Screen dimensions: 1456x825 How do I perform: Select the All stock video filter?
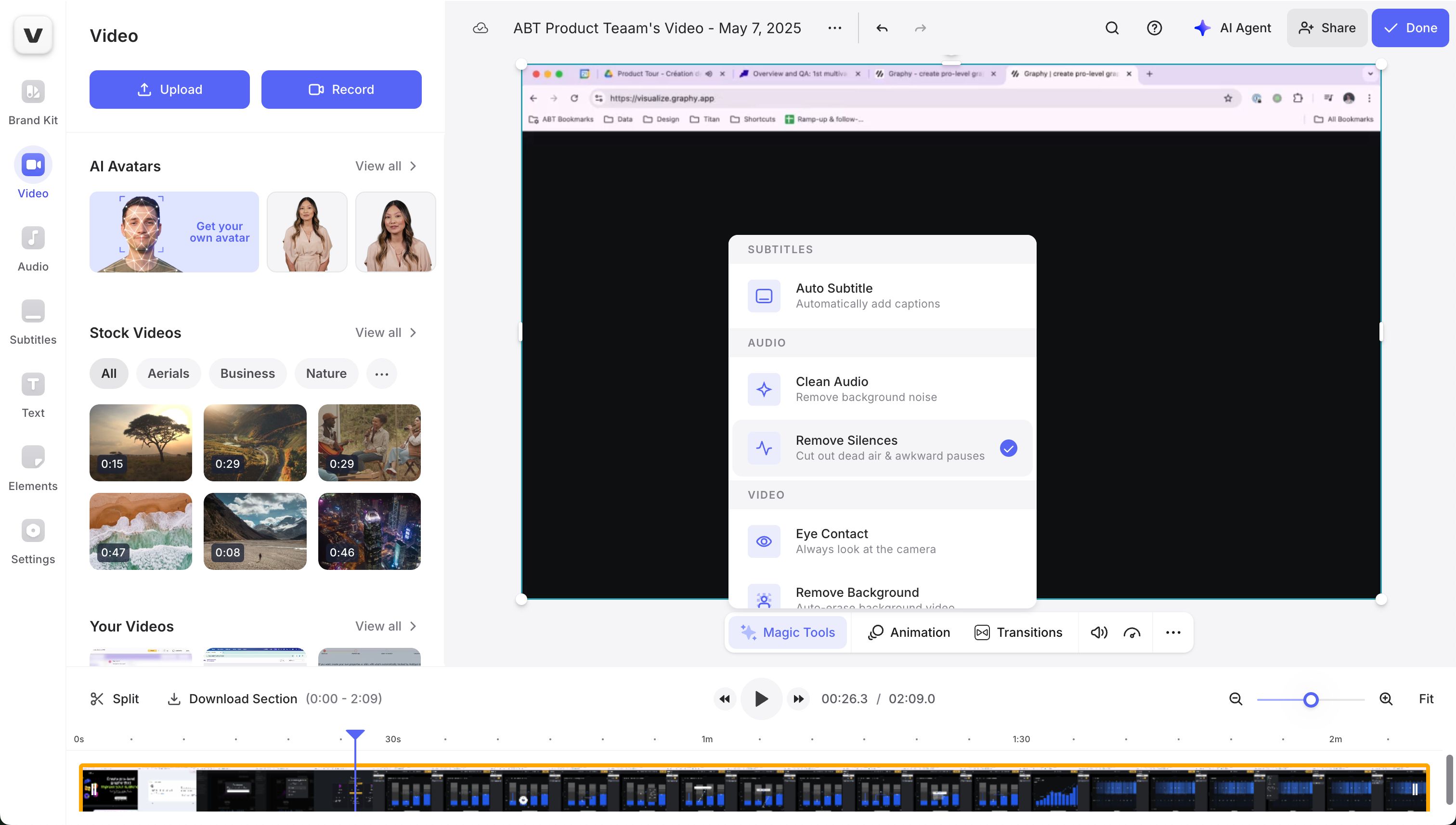[109, 374]
